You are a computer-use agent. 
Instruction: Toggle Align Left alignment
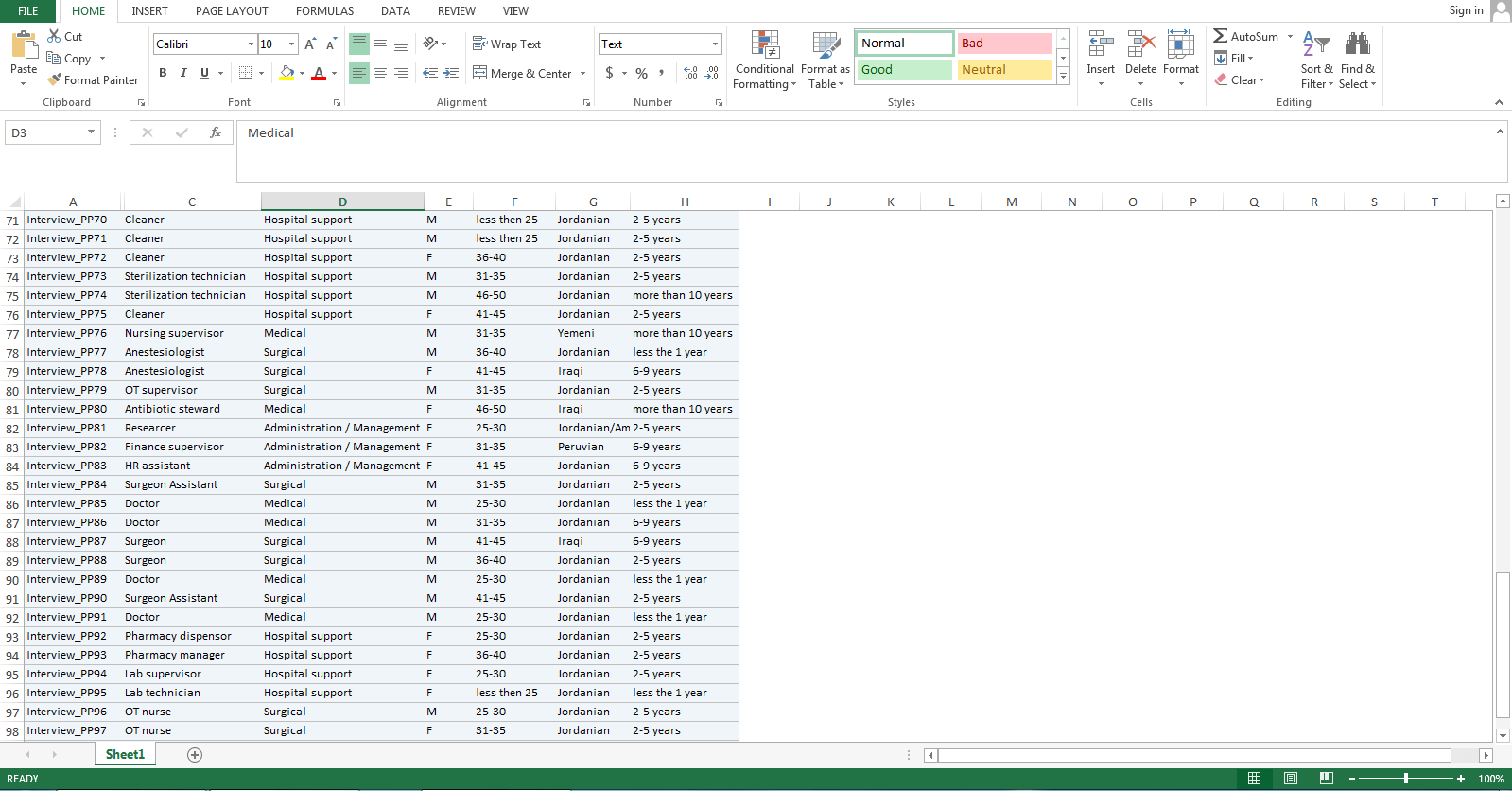(358, 73)
